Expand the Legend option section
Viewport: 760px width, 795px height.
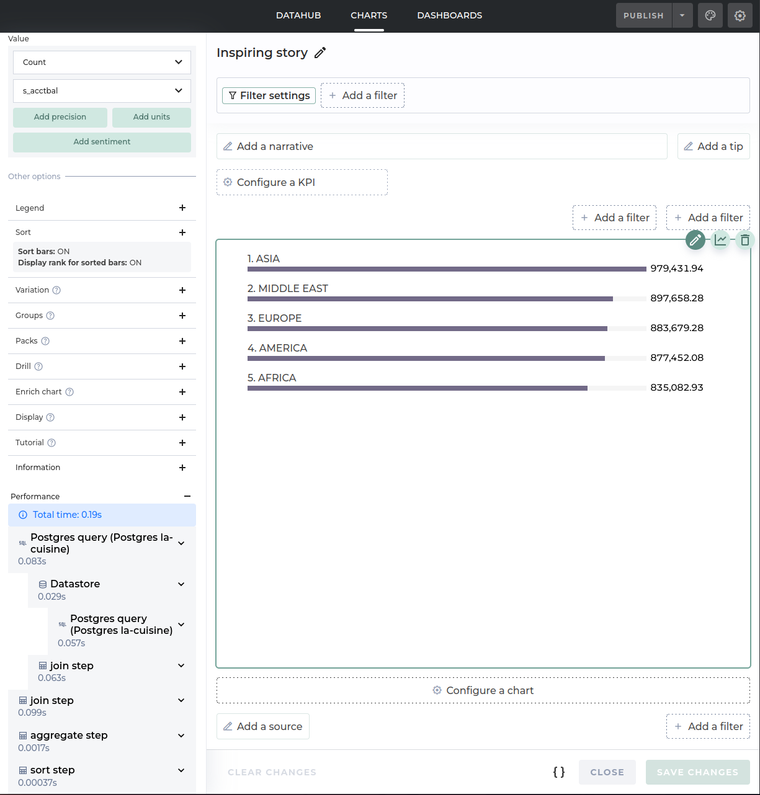182,208
